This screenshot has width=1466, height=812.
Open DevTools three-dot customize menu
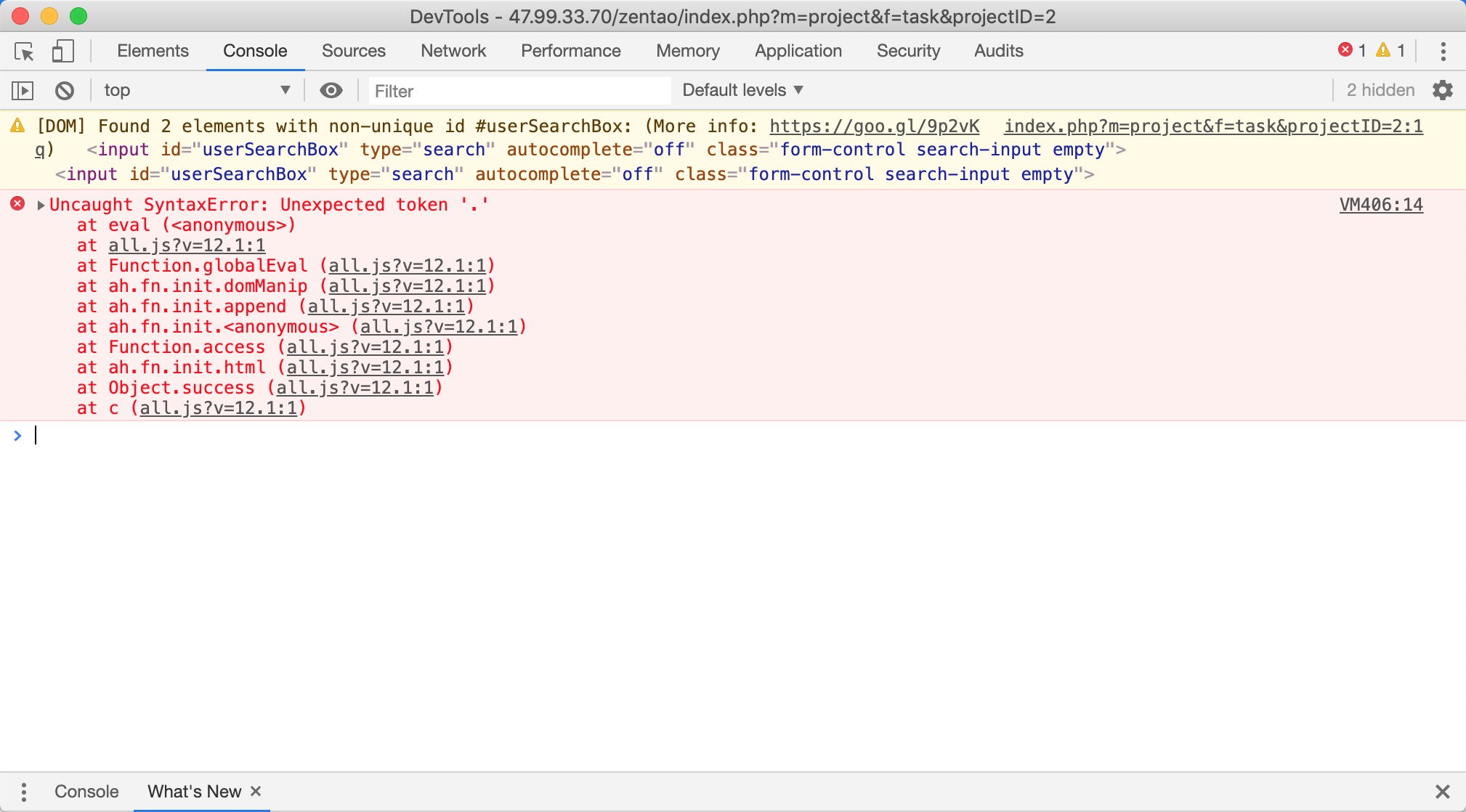[1443, 52]
